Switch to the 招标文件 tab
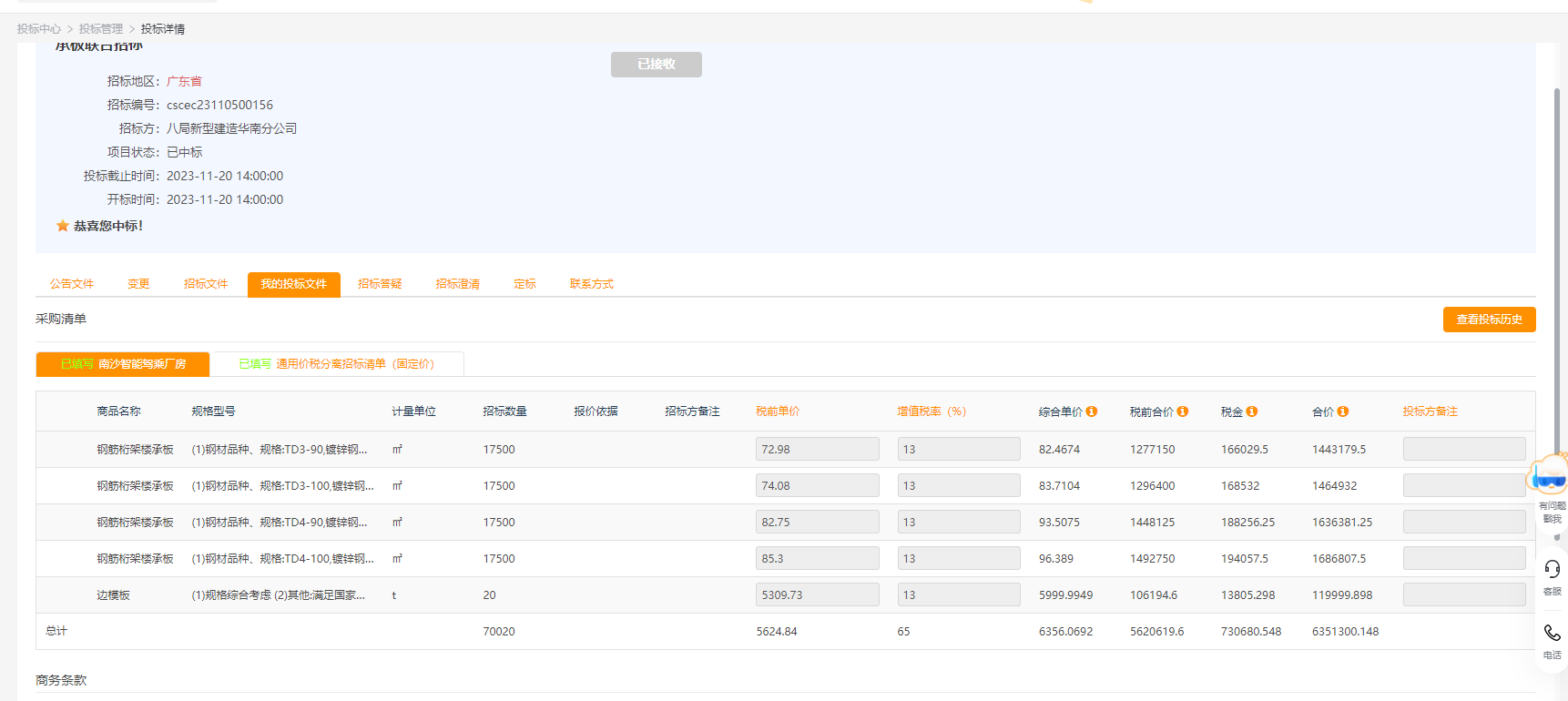 (x=206, y=284)
